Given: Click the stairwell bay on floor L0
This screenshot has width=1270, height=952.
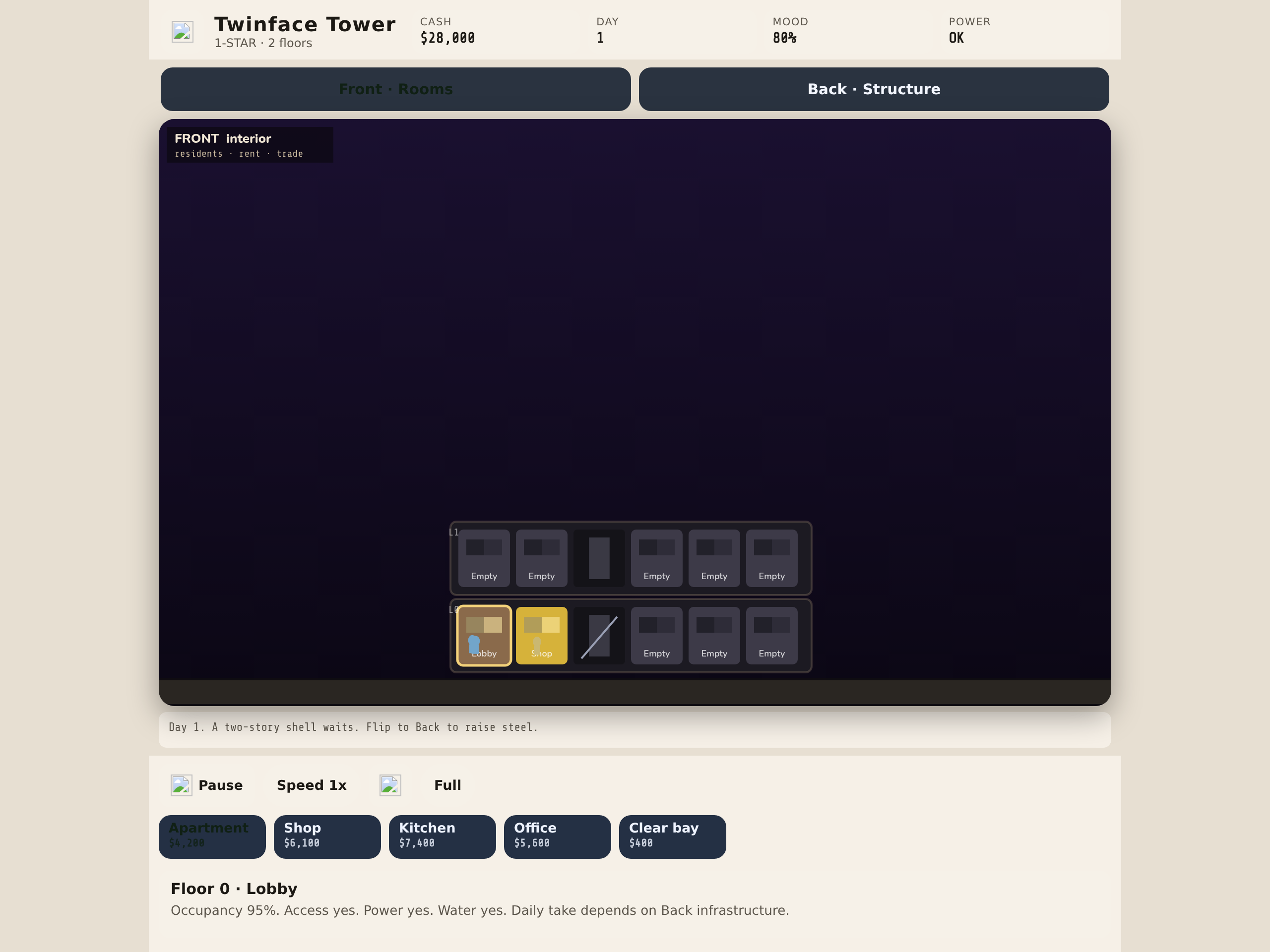Looking at the screenshot, I should tap(599, 636).
